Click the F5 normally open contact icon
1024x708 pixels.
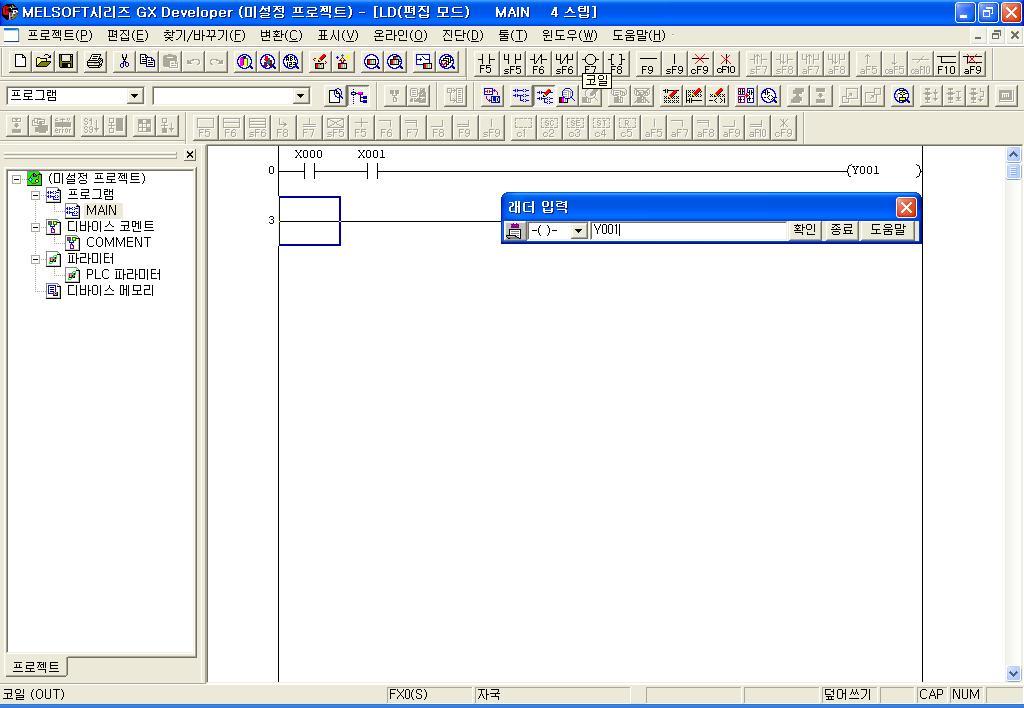coord(486,63)
